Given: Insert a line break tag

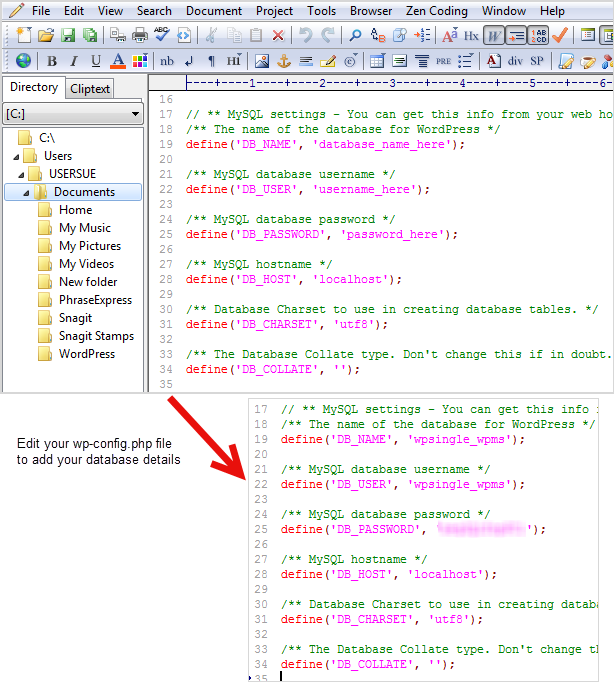Looking at the screenshot, I should coord(189,61).
